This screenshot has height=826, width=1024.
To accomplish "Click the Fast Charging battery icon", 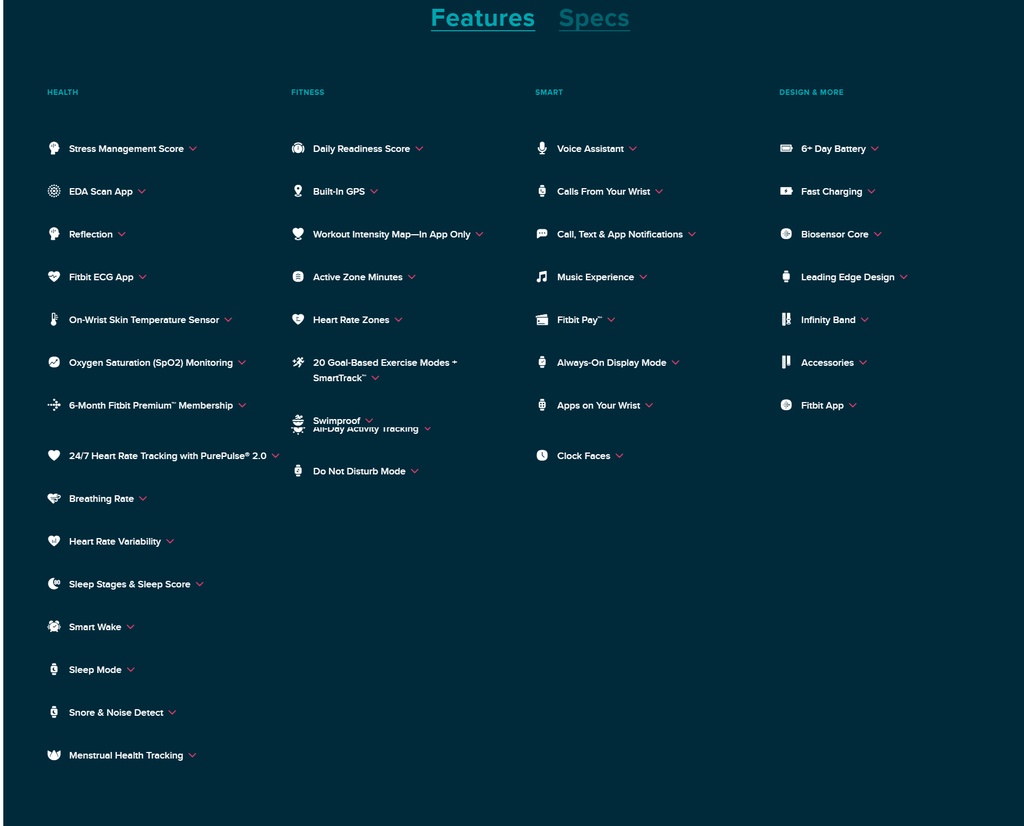I will tap(786, 191).
